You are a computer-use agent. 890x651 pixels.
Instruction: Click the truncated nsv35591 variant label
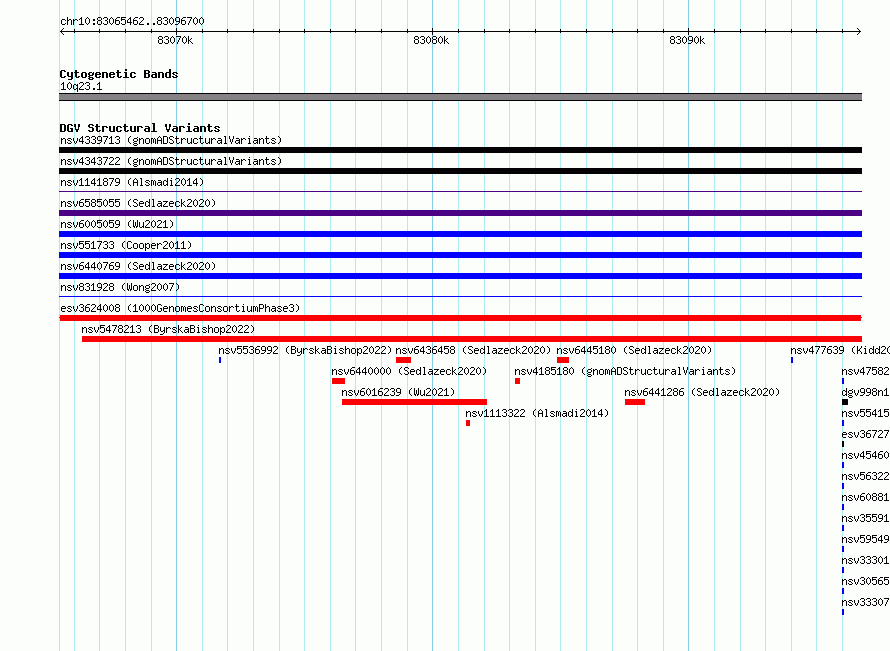coord(865,518)
